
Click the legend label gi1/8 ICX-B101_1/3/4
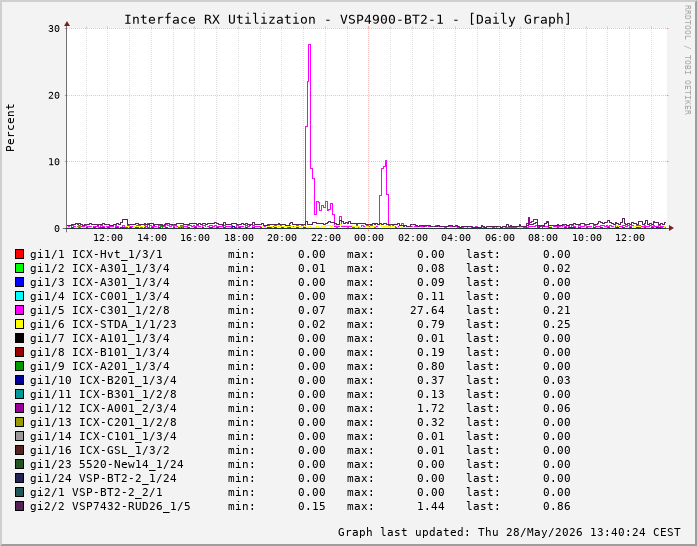(x=100, y=352)
